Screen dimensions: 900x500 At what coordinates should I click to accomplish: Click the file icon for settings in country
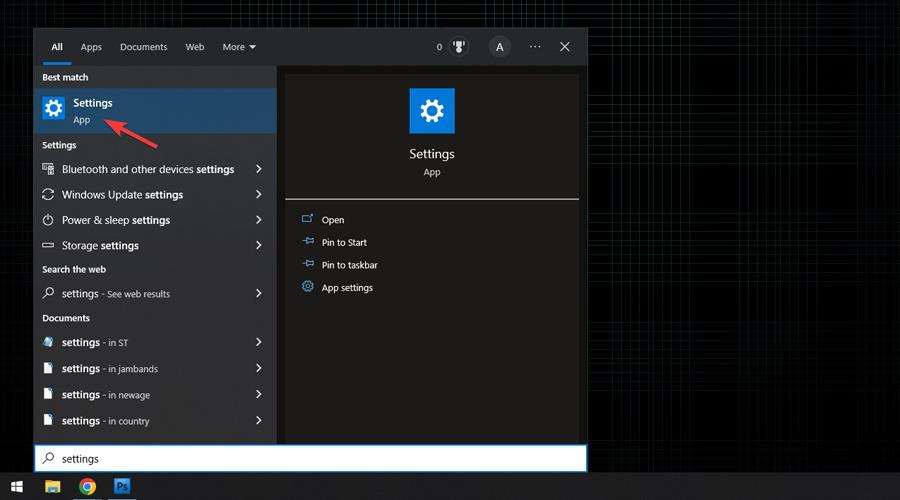[48, 420]
